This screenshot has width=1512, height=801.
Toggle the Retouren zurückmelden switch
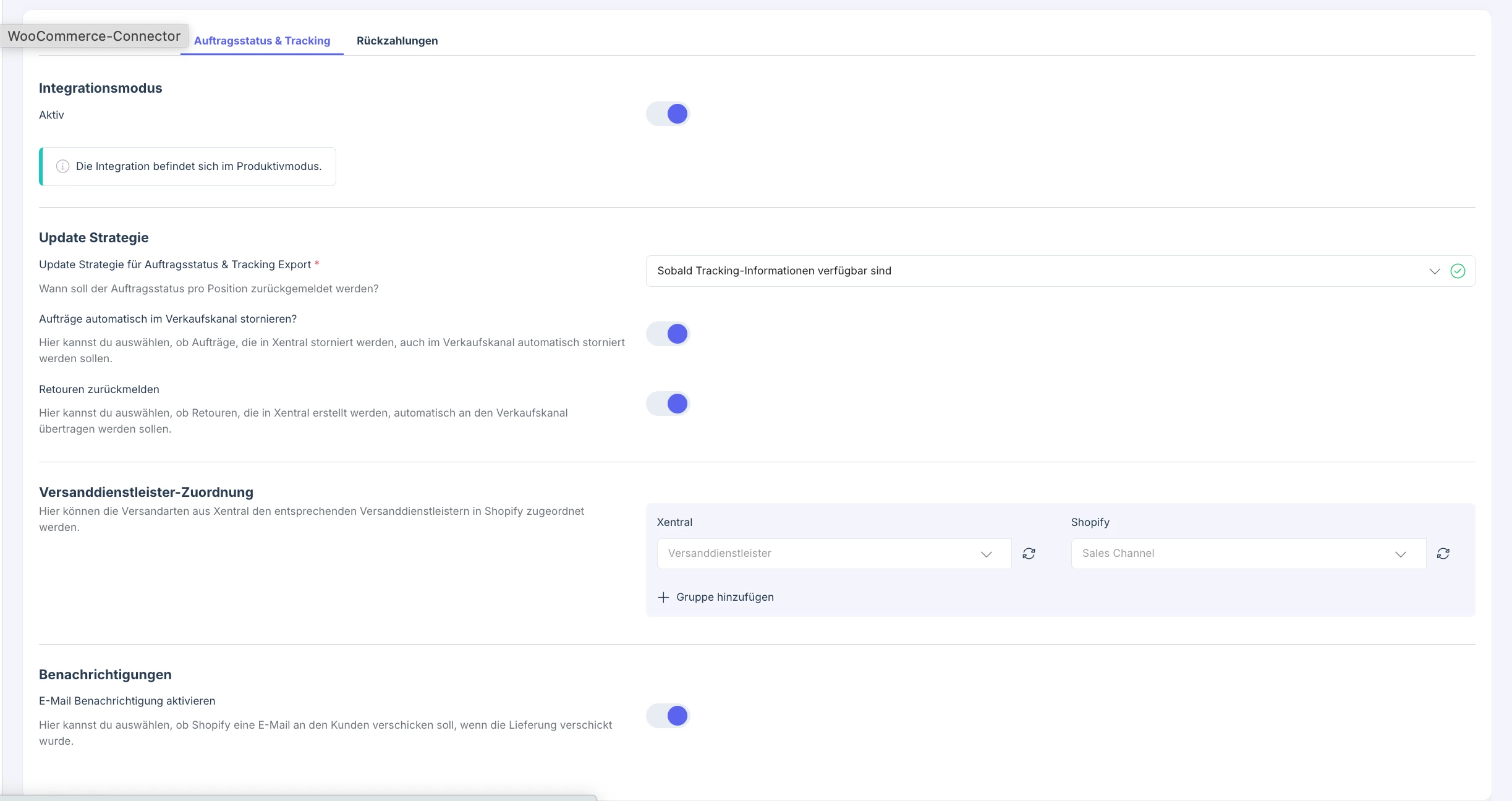pyautogui.click(x=668, y=404)
